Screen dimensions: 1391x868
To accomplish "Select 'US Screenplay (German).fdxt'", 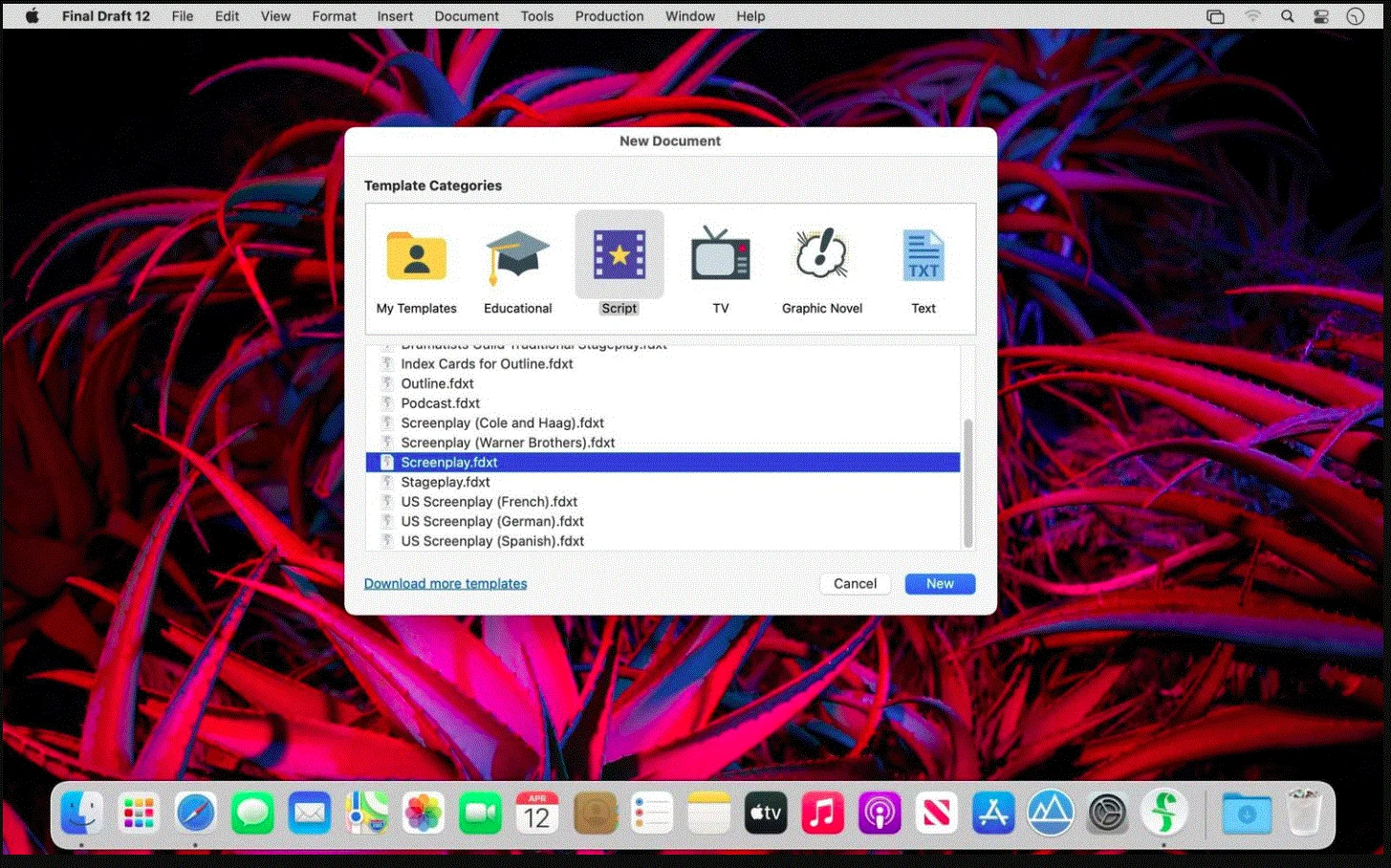I will click(663, 521).
